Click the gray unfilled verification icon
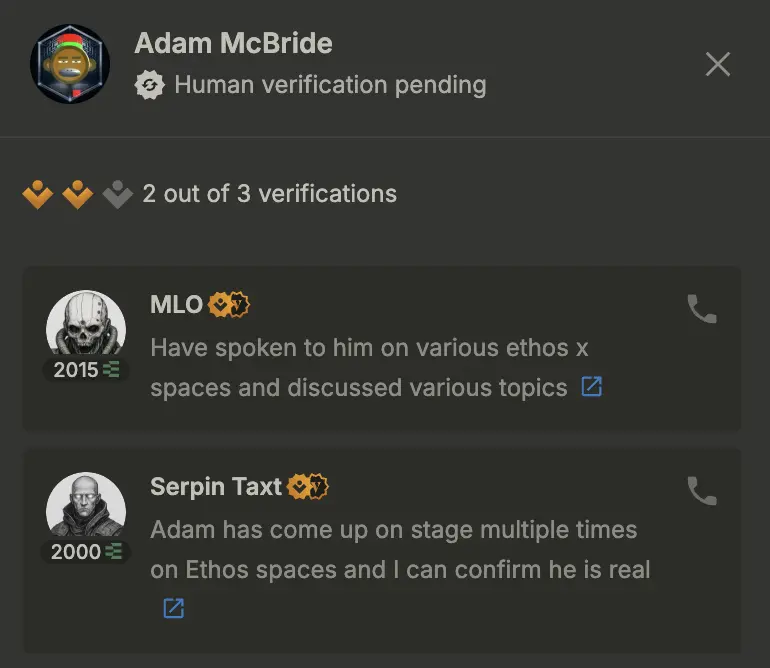Screen dimensions: 770x668 (x=117, y=194)
